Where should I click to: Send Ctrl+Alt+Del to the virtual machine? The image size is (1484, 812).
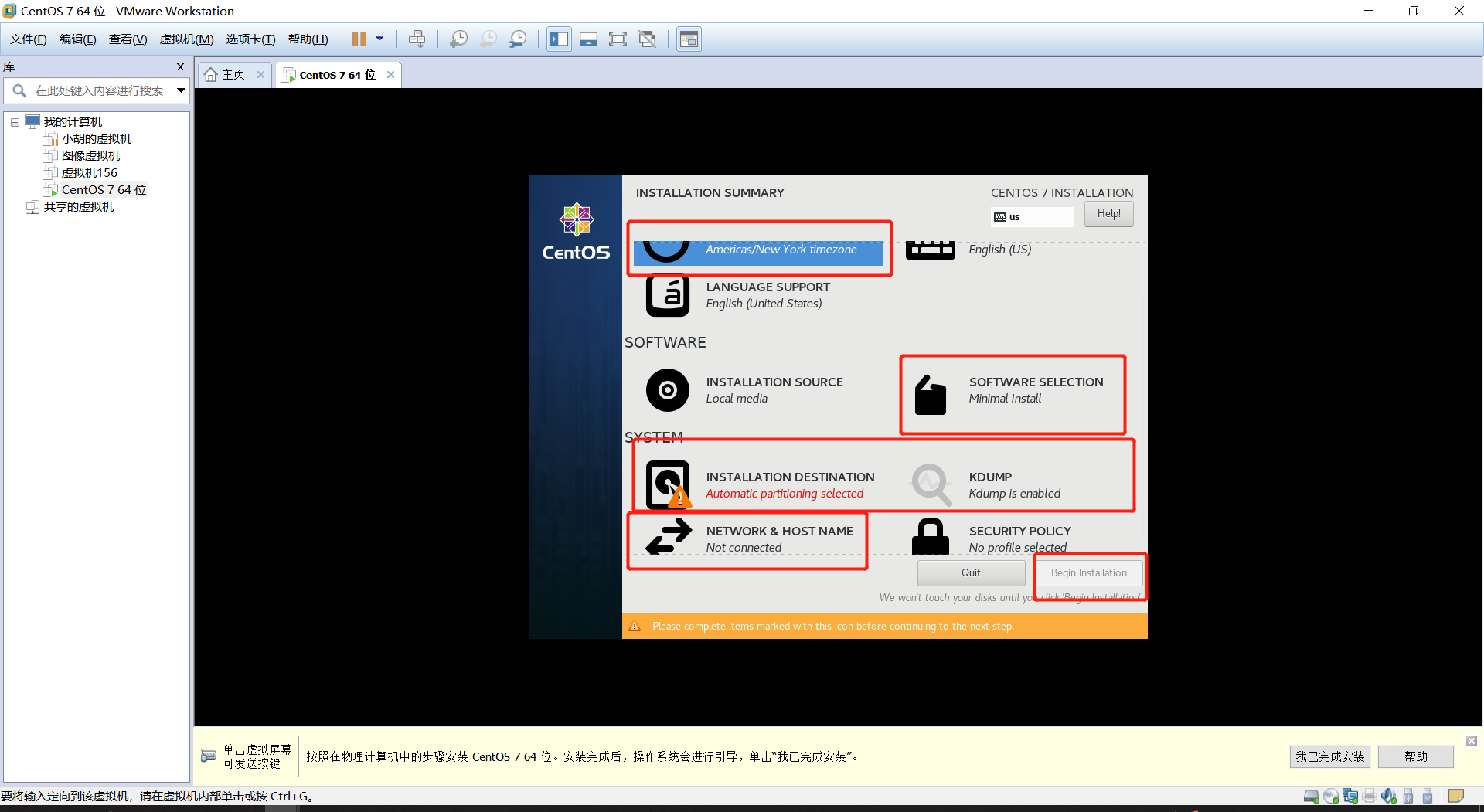pyautogui.click(x=417, y=39)
